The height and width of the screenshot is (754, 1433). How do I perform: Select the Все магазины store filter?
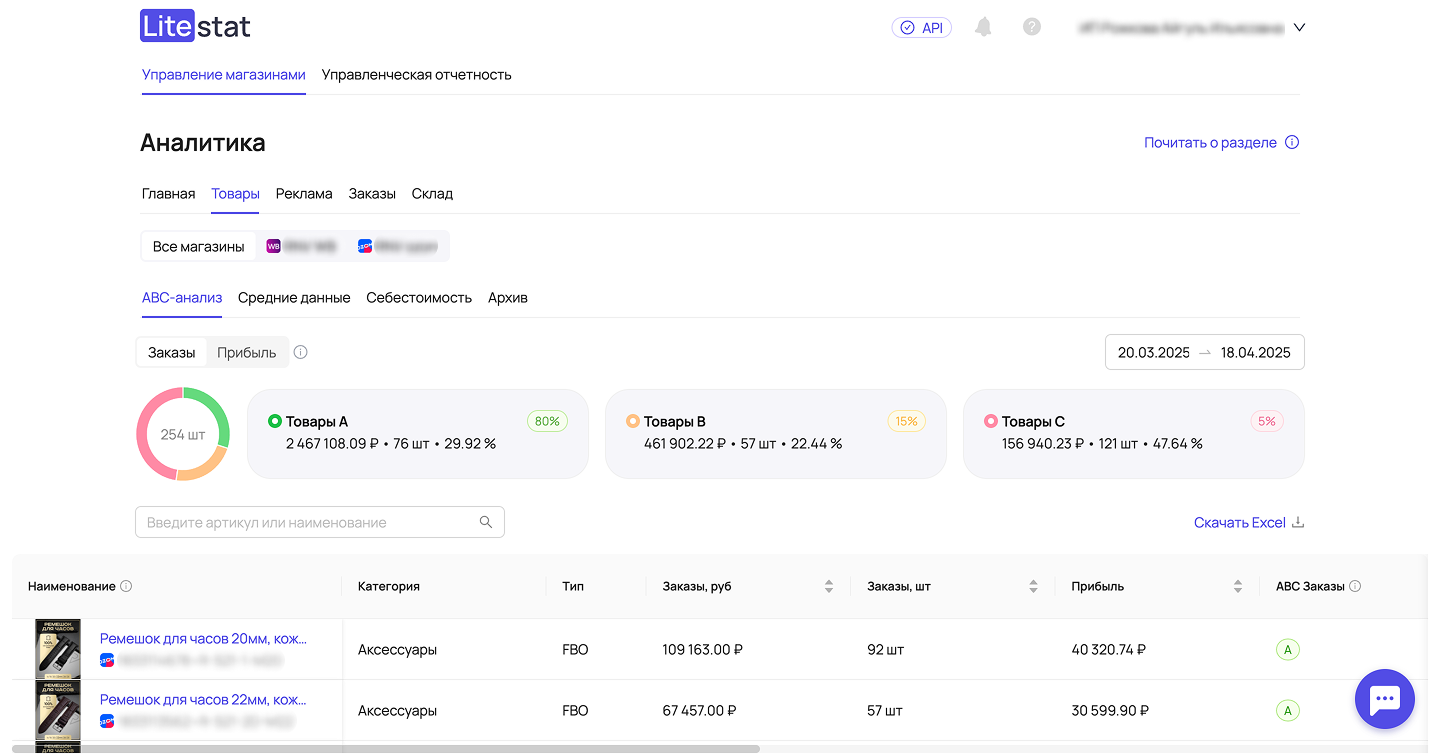tap(198, 246)
